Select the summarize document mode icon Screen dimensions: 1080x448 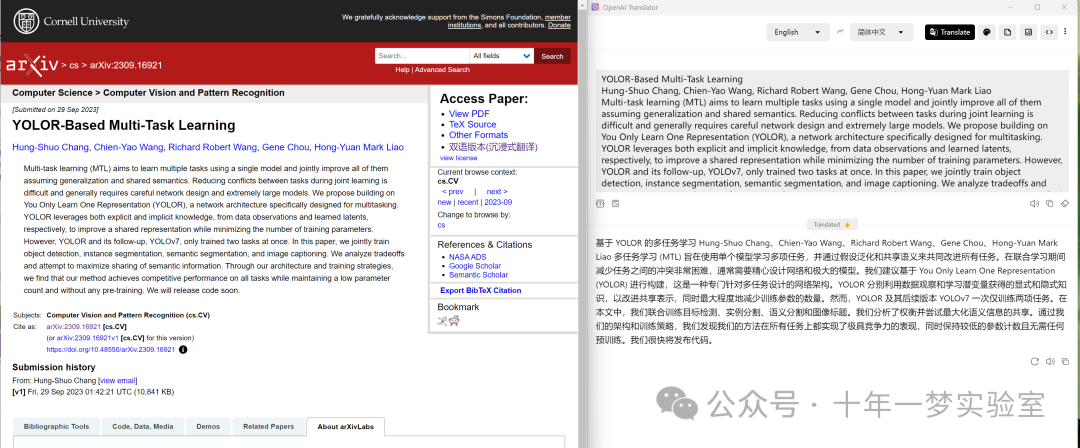click(x=1007, y=32)
